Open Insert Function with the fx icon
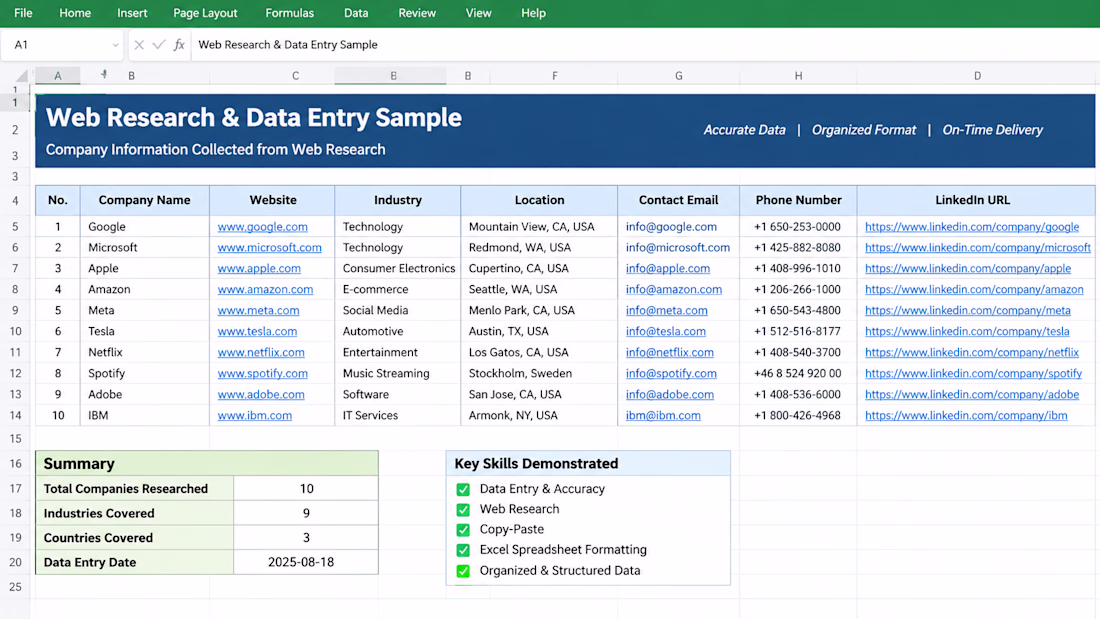Viewport: 1100px width, 619px height. pos(179,45)
